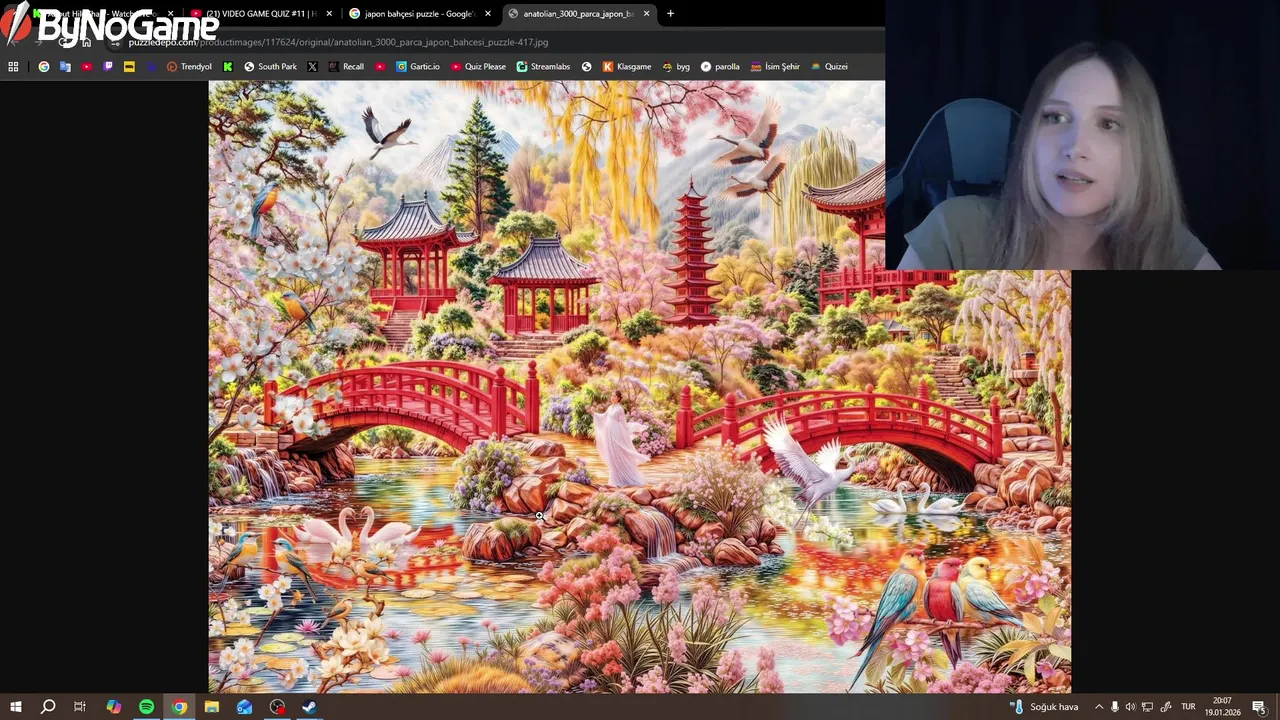The width and height of the screenshot is (1280, 720).
Task: Close the VIDEO GAME QUIZ #11 tab
Action: [x=329, y=14]
